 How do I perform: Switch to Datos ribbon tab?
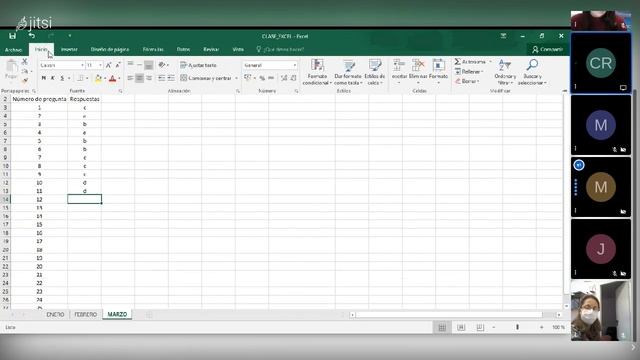(183, 49)
